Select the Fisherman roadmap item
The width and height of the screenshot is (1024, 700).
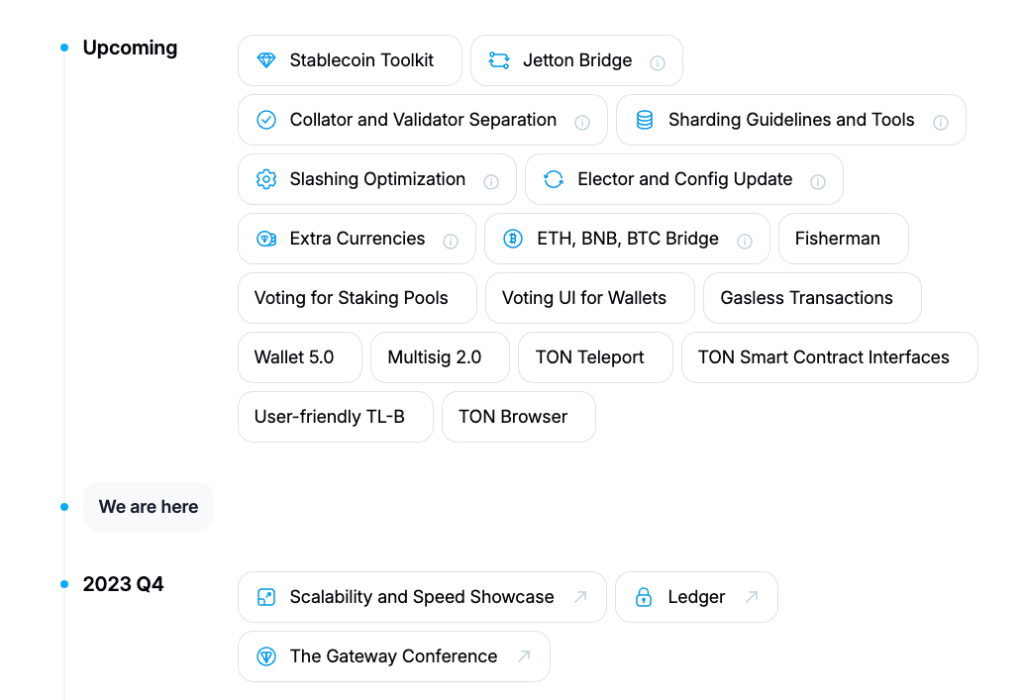pos(843,239)
